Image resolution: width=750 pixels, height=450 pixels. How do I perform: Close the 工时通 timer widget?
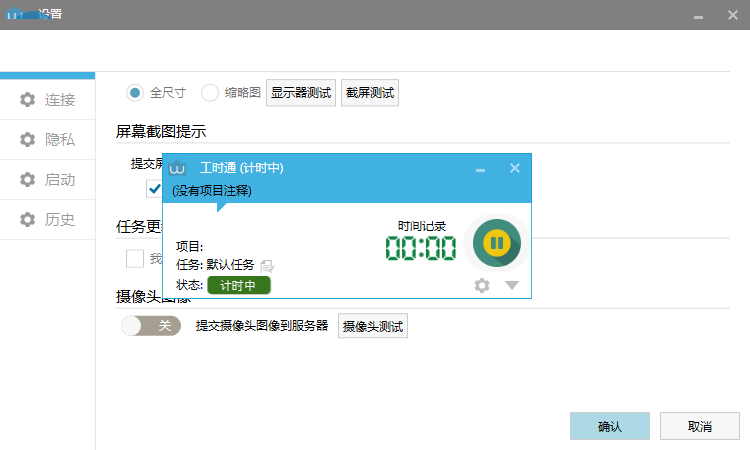tap(515, 168)
